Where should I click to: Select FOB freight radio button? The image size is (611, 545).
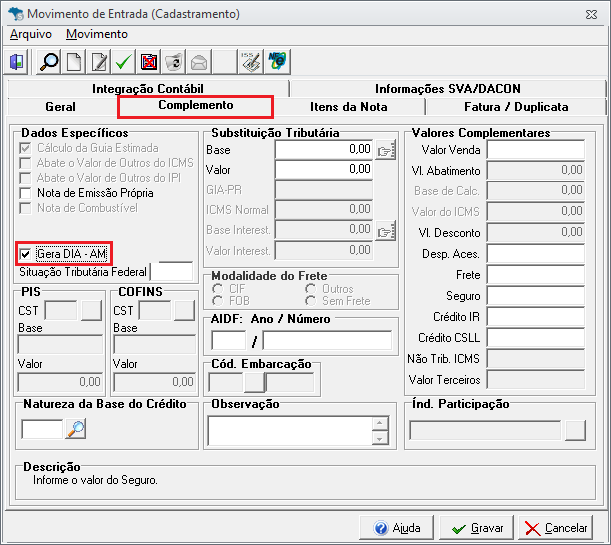tap(217, 301)
